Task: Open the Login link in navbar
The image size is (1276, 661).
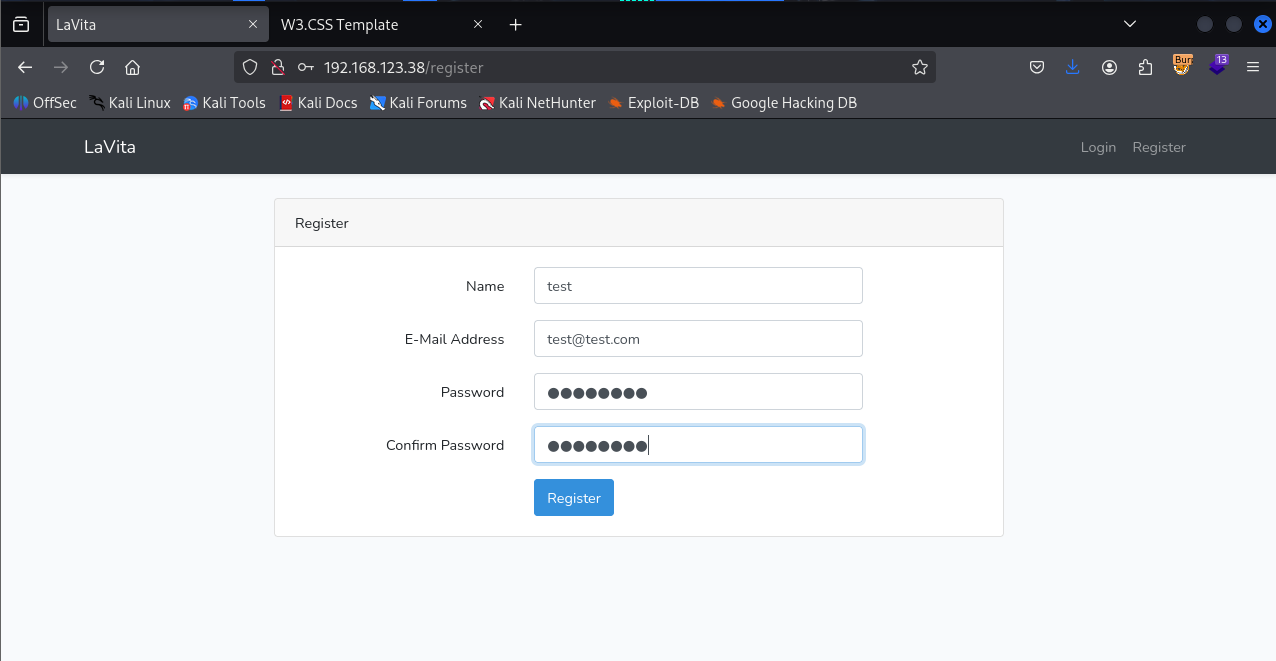Action: pos(1097,147)
